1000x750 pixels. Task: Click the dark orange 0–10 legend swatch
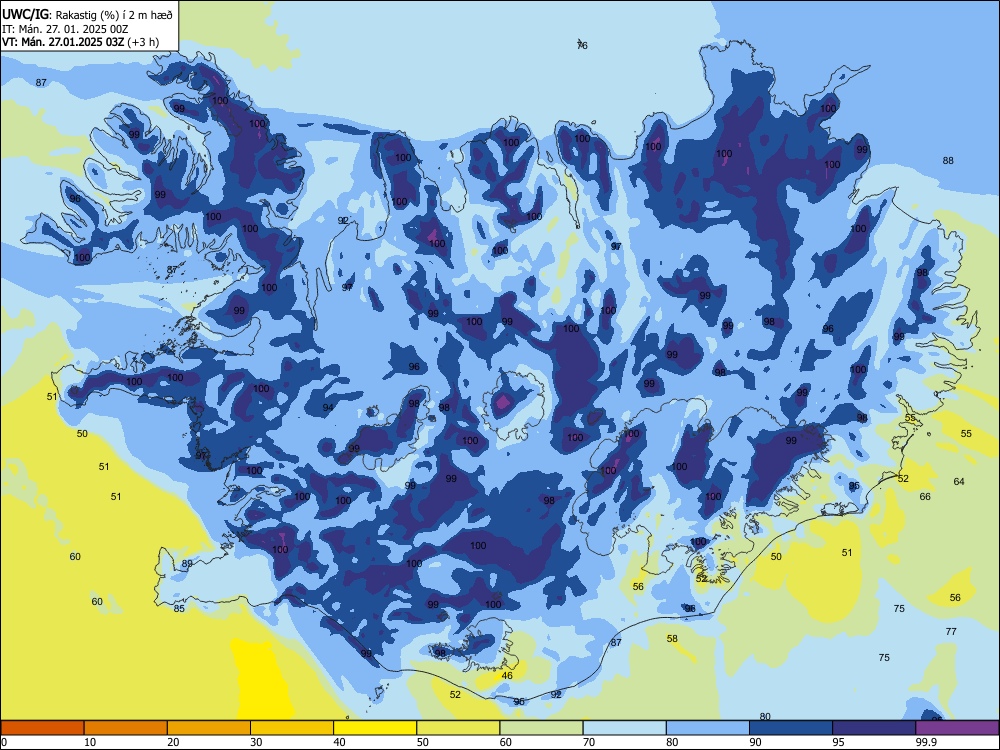[42, 728]
